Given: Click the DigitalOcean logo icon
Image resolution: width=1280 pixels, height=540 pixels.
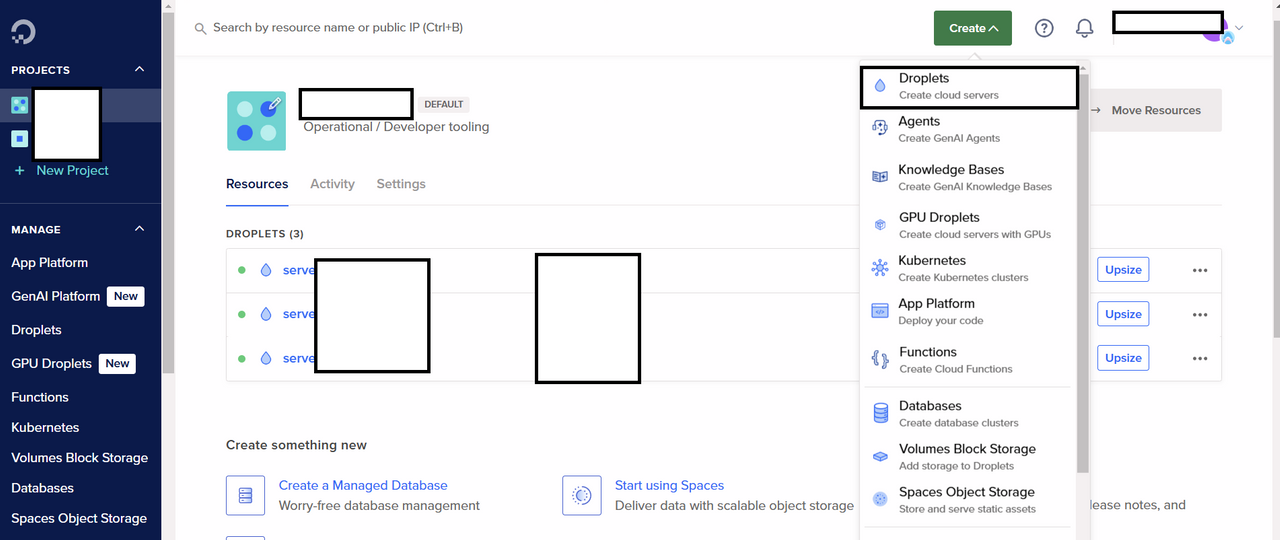Looking at the screenshot, I should tap(23, 31).
